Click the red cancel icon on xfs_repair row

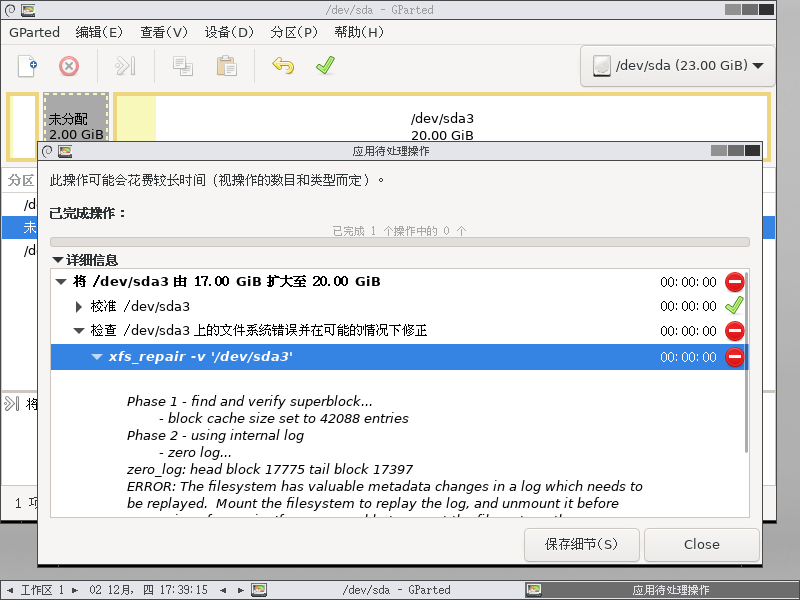(735, 356)
